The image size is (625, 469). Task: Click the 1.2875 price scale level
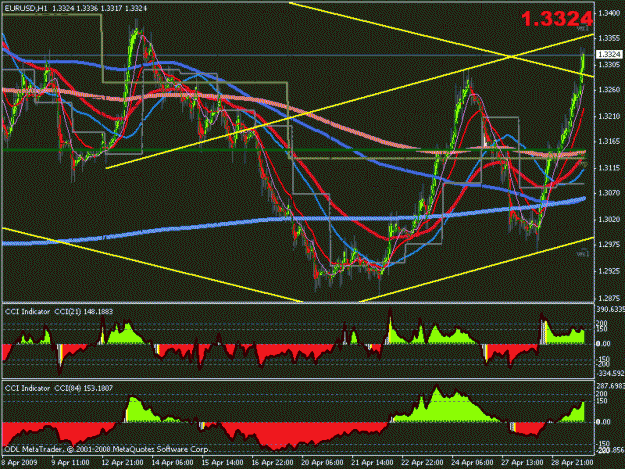click(609, 298)
